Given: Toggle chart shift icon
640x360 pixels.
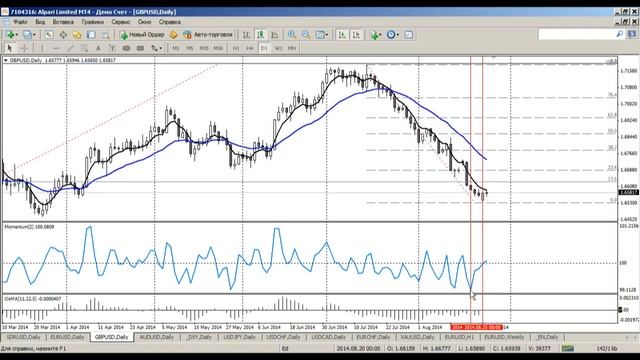Looking at the screenshot, I should pos(356,35).
